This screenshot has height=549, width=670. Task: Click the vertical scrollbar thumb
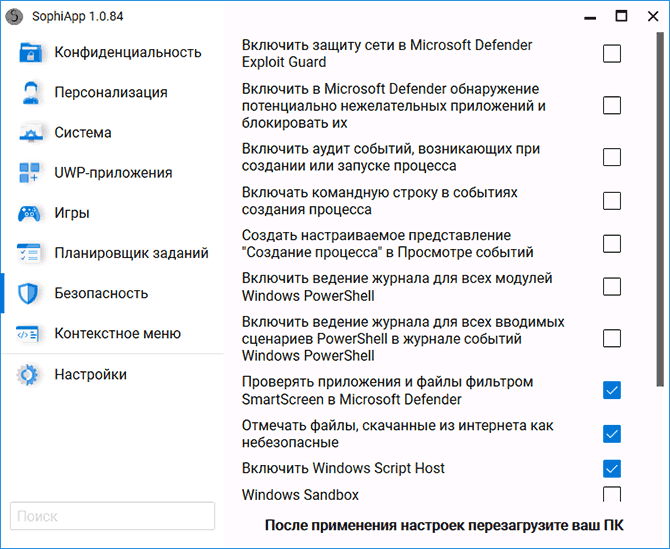point(660,209)
